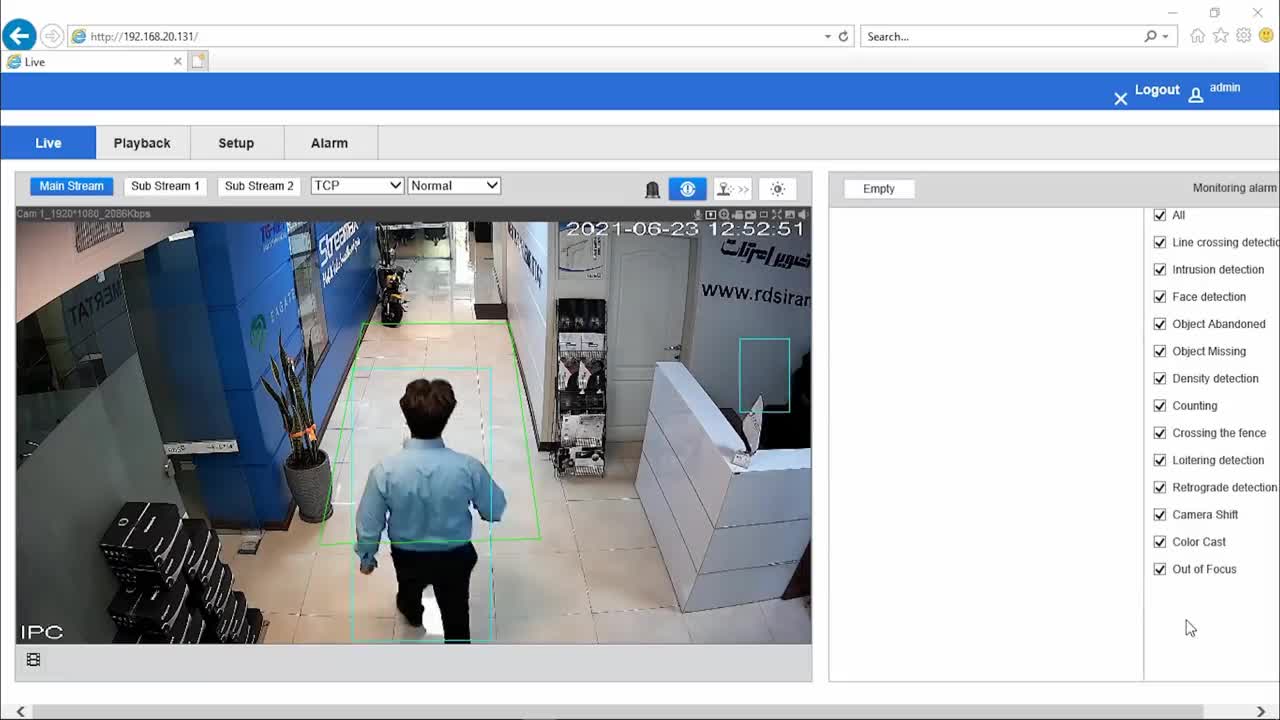The width and height of the screenshot is (1280, 720).
Task: Select Sub Stream 1
Action: point(165,186)
